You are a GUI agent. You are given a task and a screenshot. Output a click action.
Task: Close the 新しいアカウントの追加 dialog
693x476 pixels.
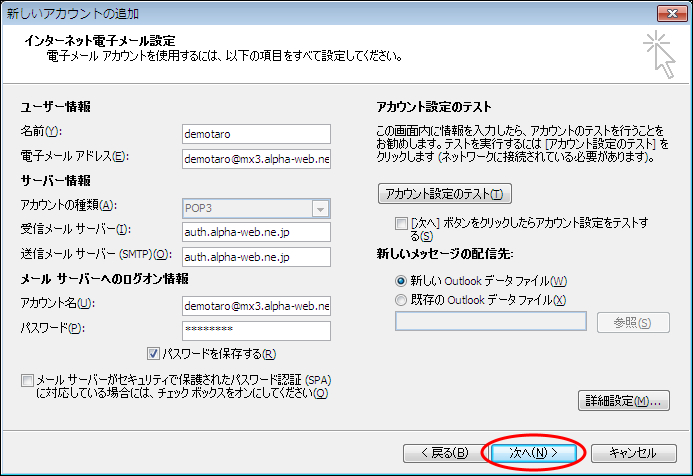(x=672, y=13)
